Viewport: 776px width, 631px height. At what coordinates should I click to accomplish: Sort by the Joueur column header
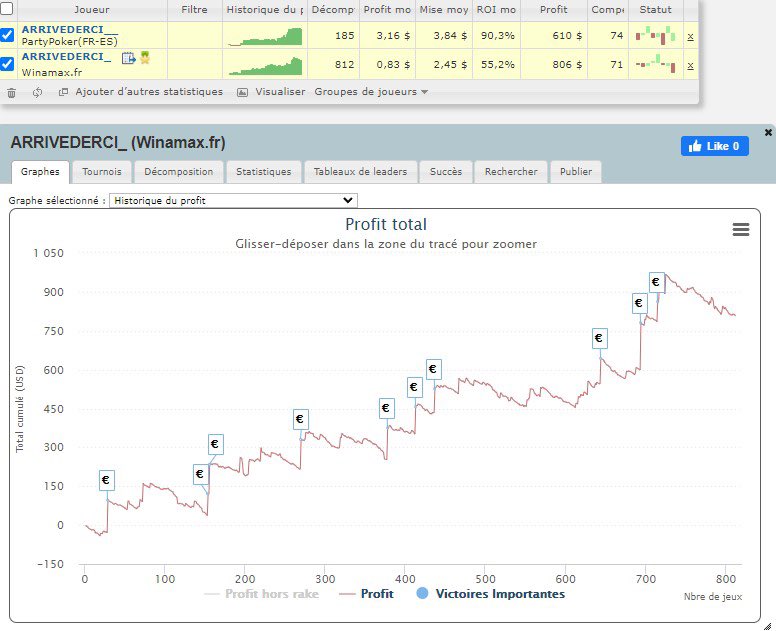[92, 9]
